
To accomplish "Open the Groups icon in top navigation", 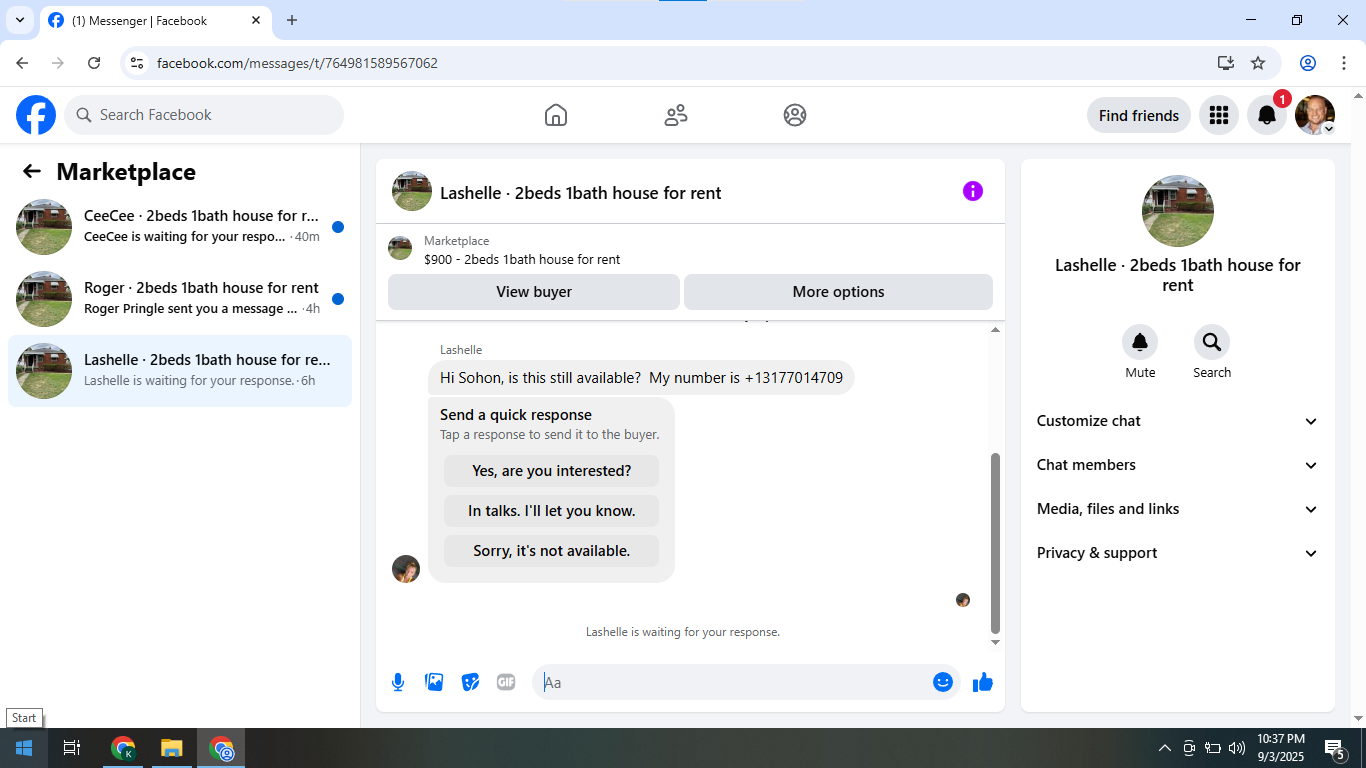I will (795, 115).
